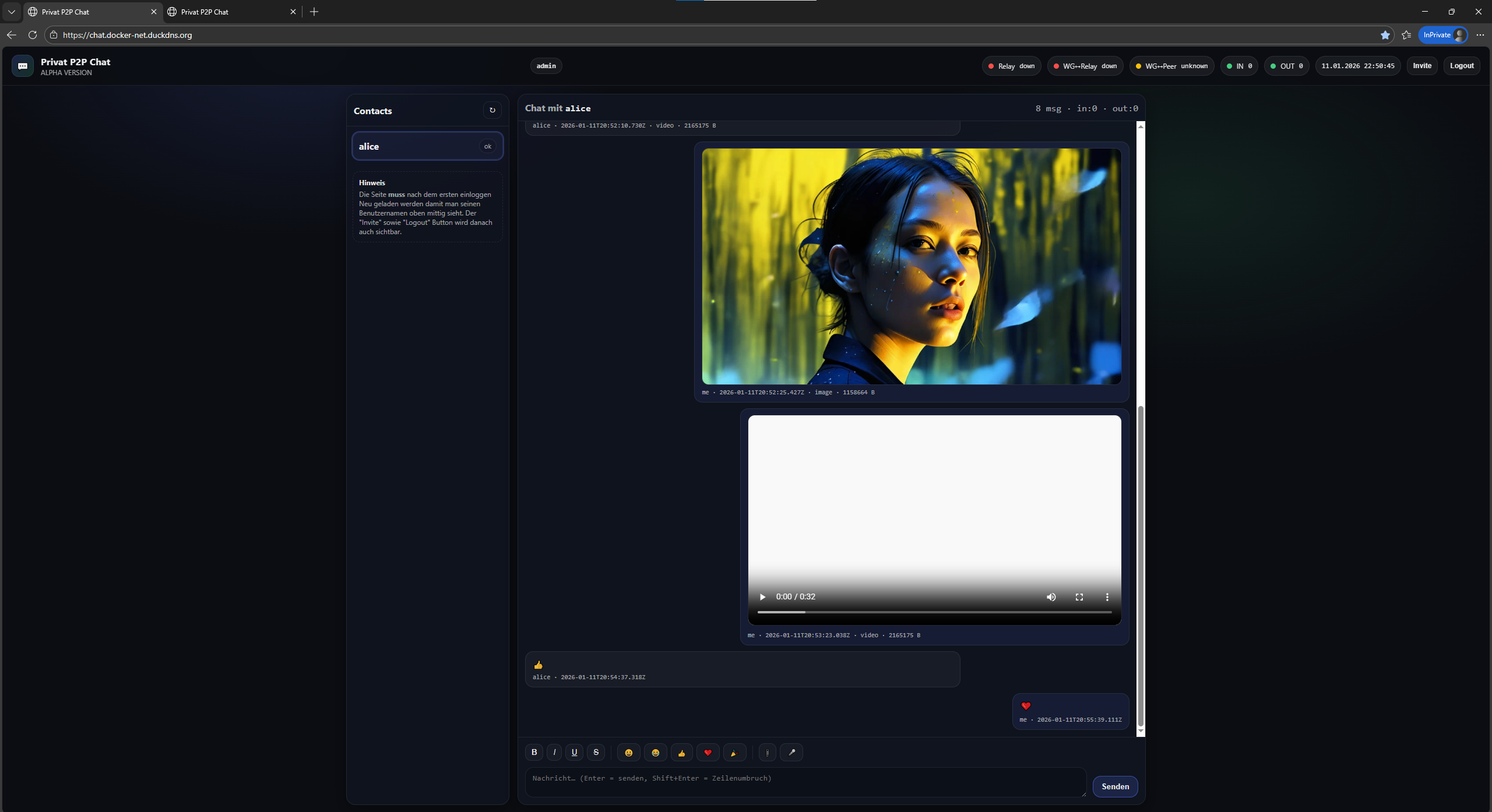1492x812 pixels.
Task: Open the tab list dropdown arrow
Action: tap(11, 12)
